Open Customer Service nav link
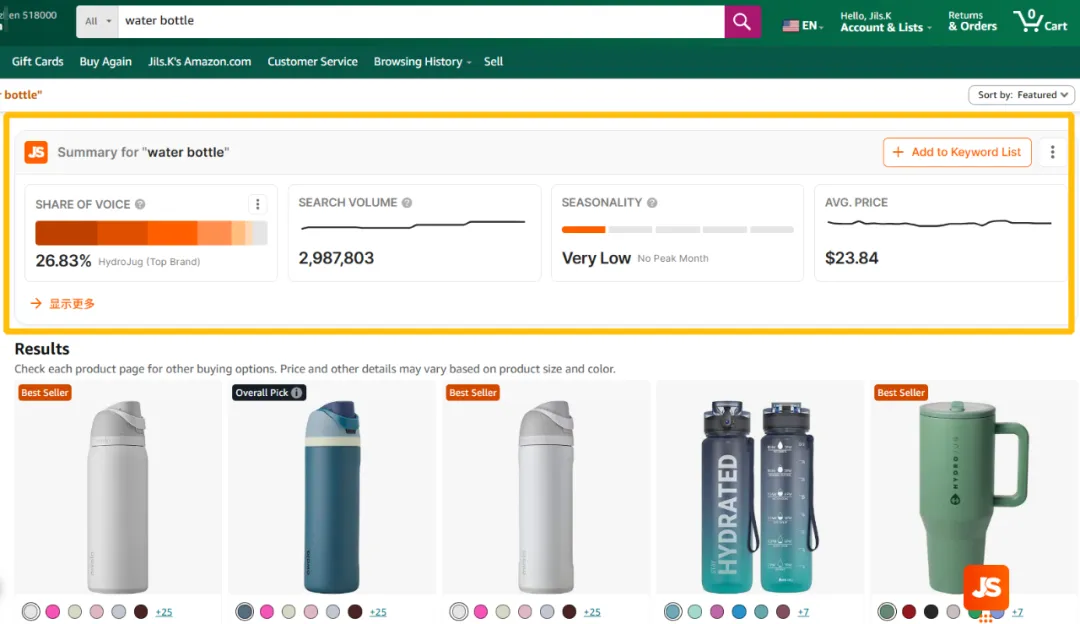This screenshot has width=1080, height=624. tap(313, 61)
